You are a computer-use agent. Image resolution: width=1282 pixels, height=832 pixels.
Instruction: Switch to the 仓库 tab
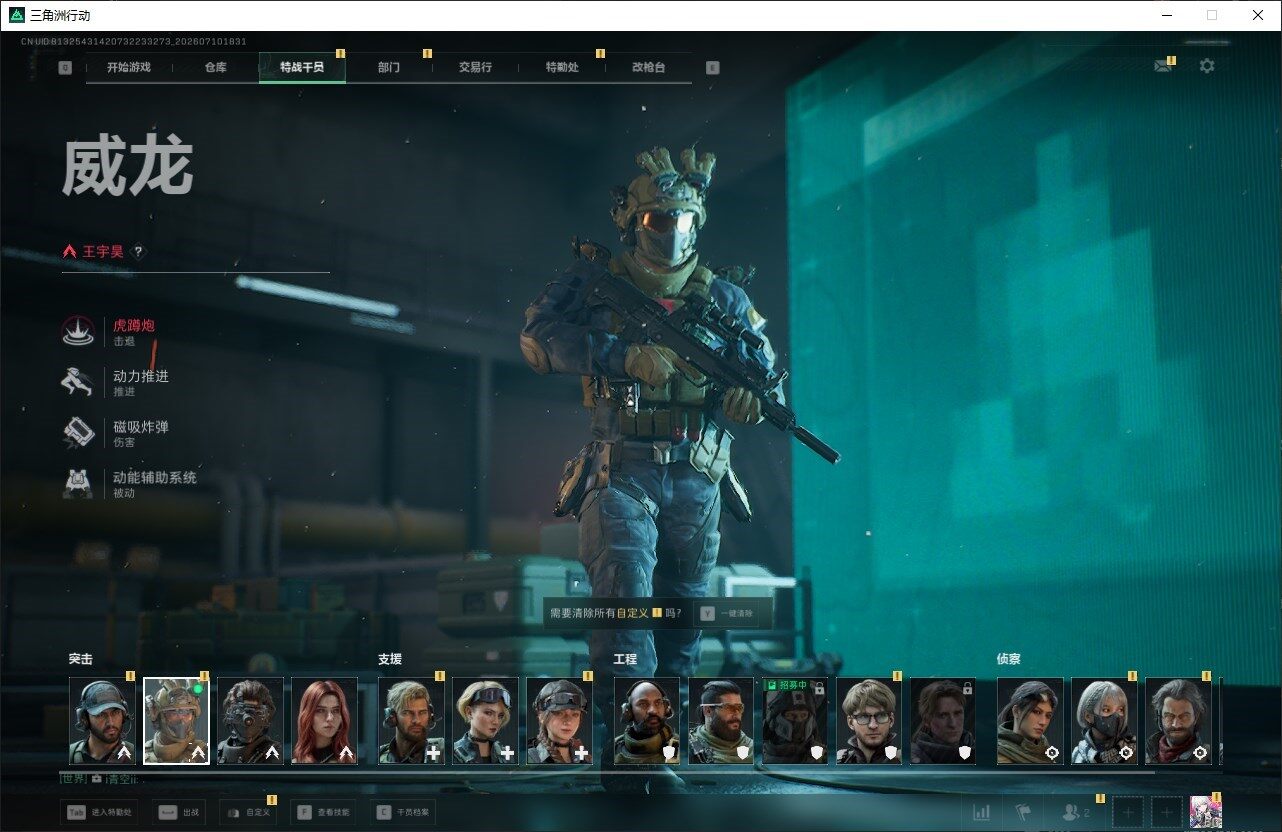[215, 67]
